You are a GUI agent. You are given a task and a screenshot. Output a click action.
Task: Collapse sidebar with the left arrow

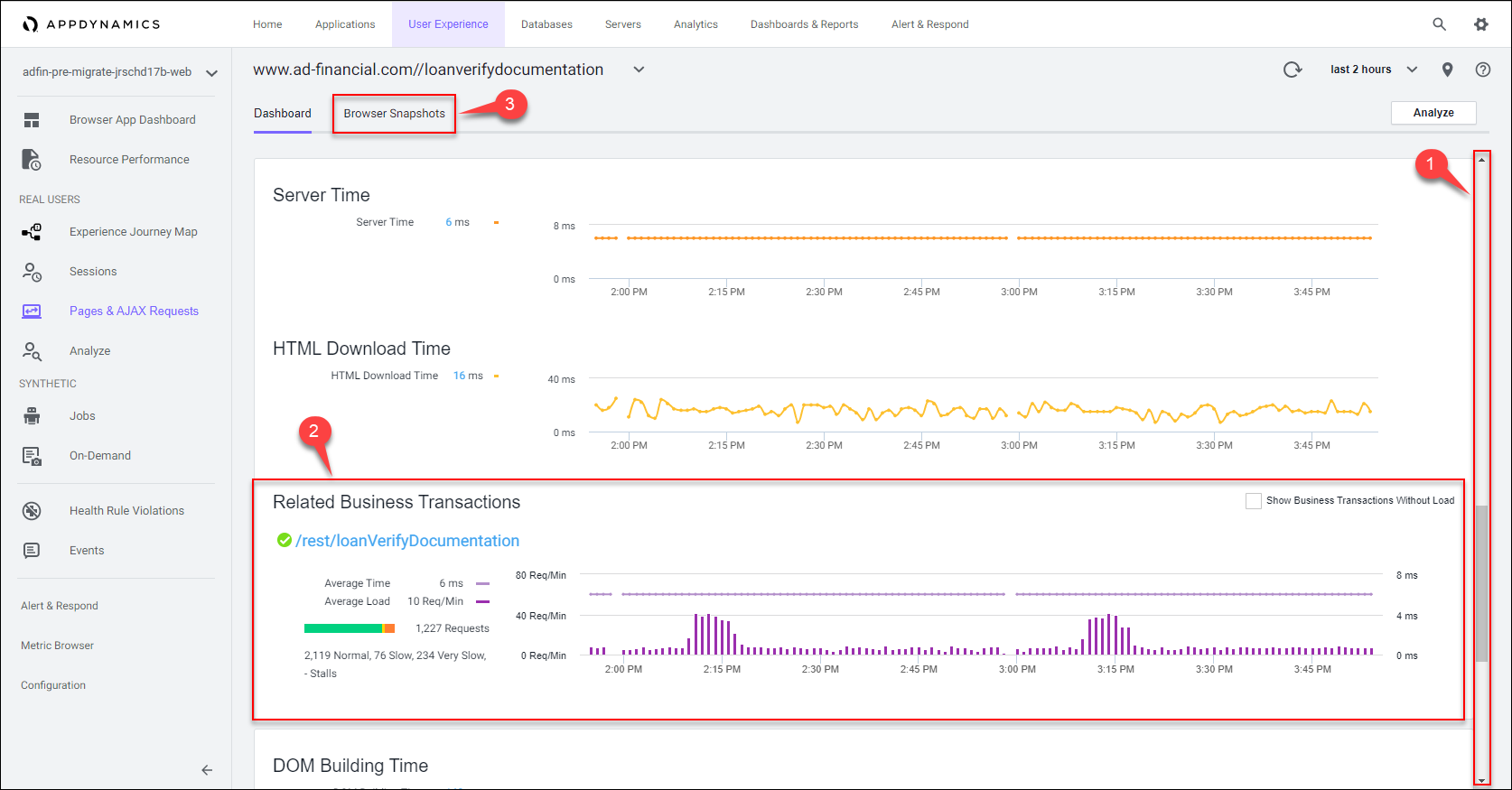[x=207, y=770]
